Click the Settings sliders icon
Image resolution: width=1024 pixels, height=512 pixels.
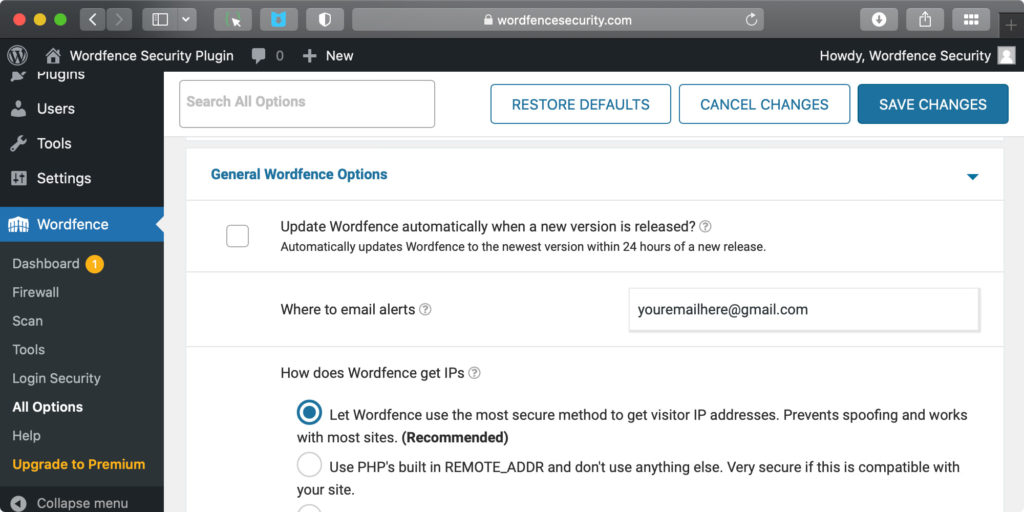click(19, 178)
